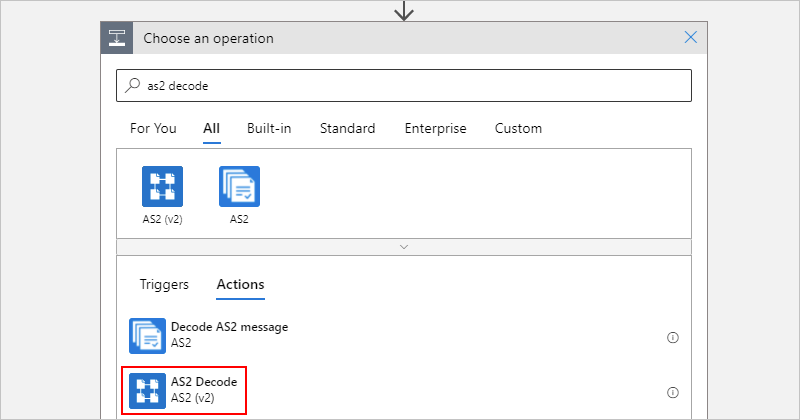Show the Triggers tab
Viewport: 800px width, 420px height.
click(164, 284)
